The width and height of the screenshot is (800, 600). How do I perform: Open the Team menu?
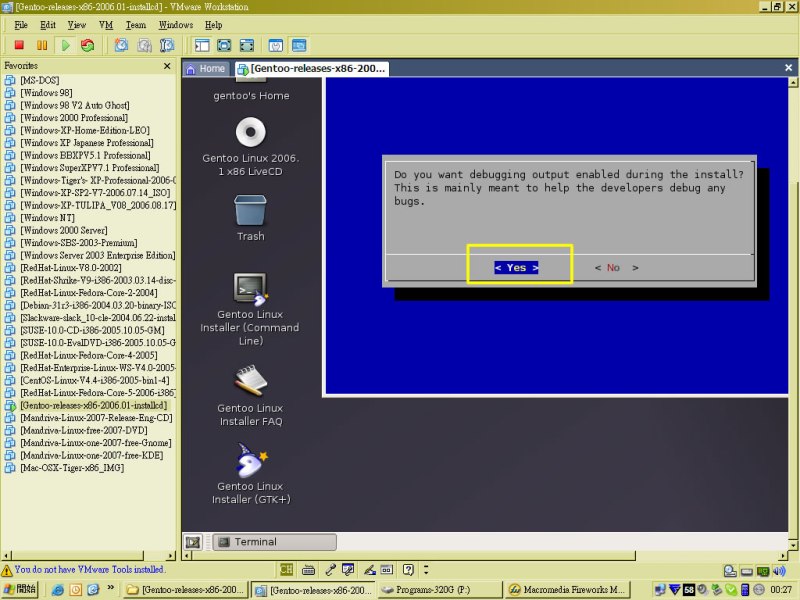pos(136,25)
